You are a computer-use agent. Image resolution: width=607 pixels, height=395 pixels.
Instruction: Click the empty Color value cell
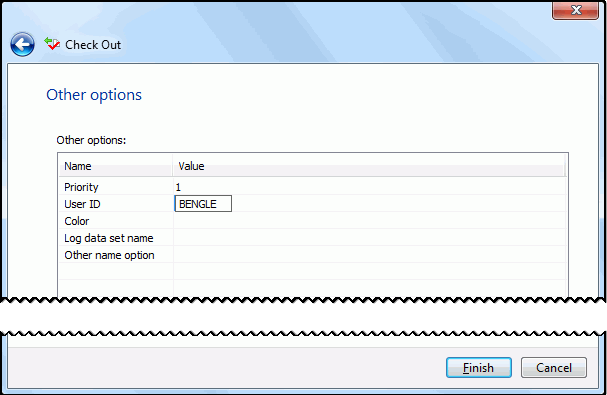(370, 221)
